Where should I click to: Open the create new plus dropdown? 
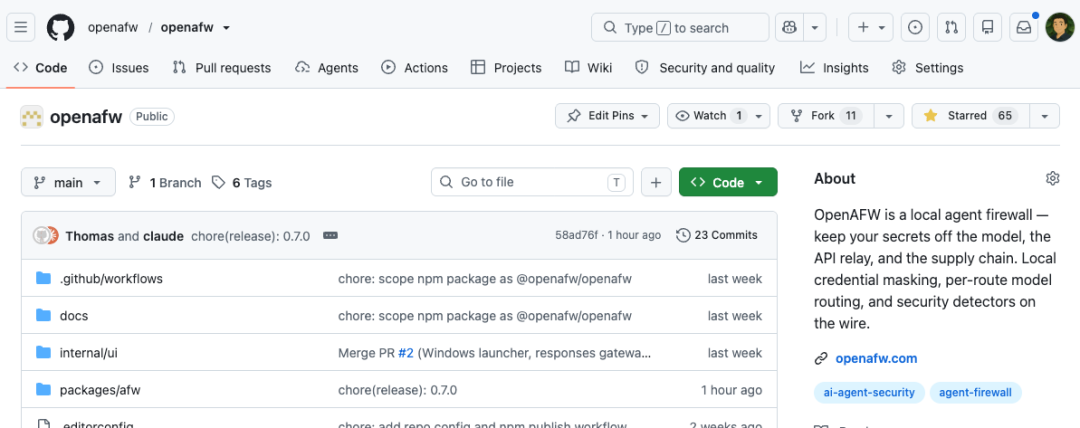click(x=871, y=28)
